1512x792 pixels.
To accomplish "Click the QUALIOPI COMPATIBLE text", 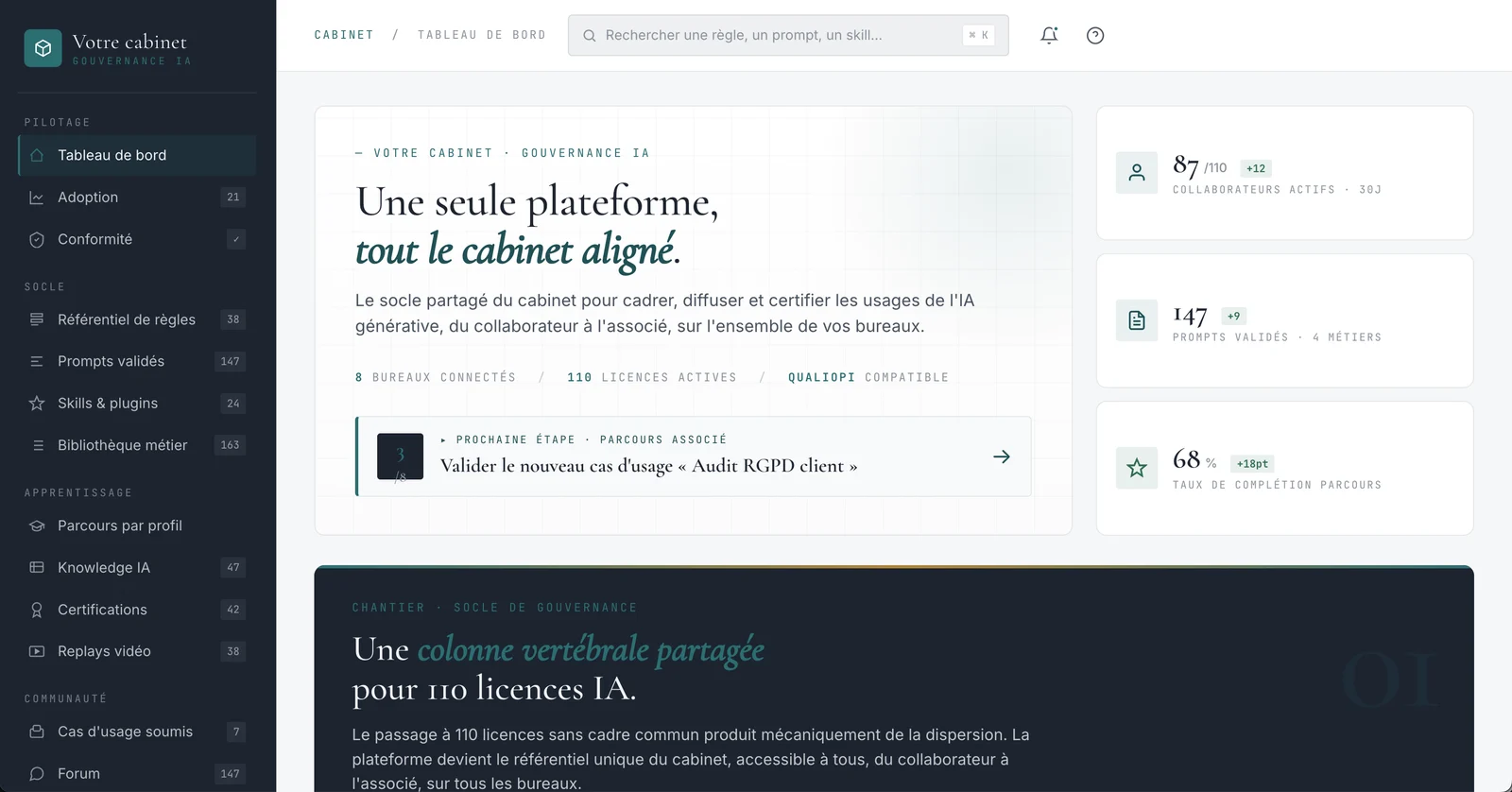I will 868,377.
